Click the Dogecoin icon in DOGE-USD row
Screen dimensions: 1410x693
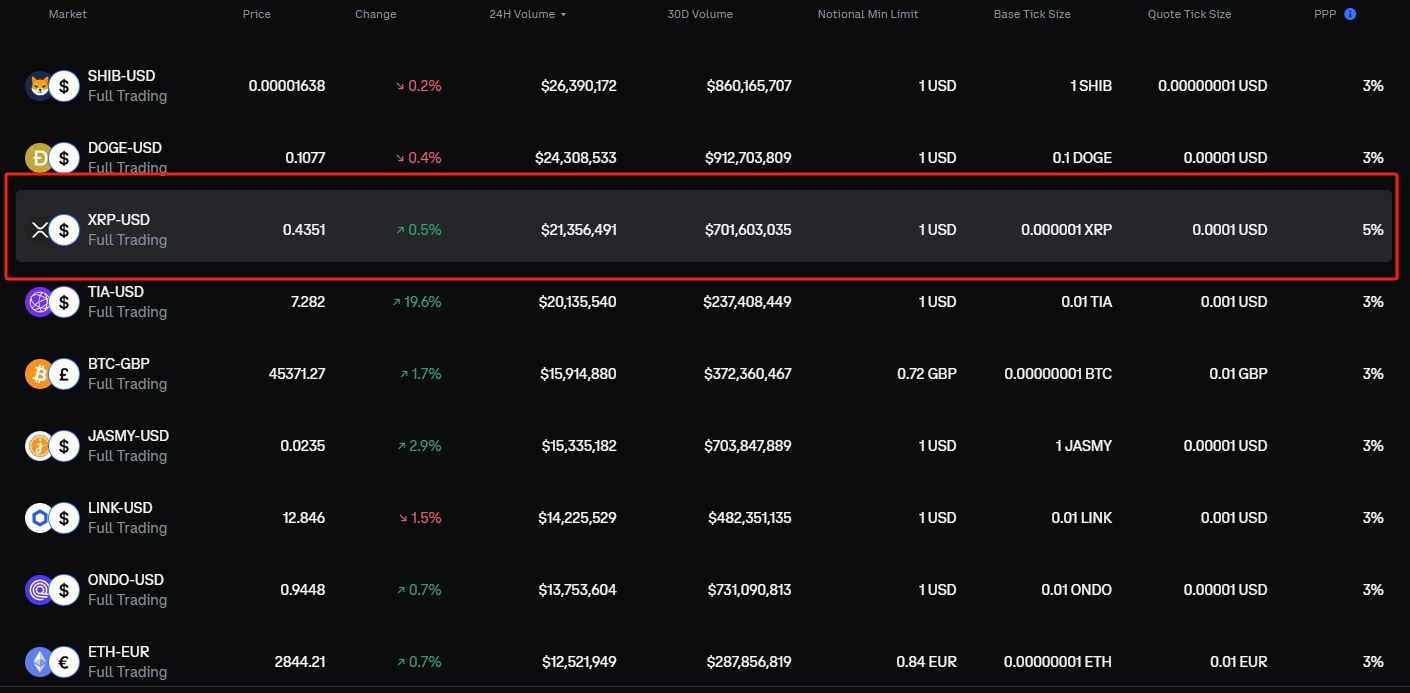38,158
